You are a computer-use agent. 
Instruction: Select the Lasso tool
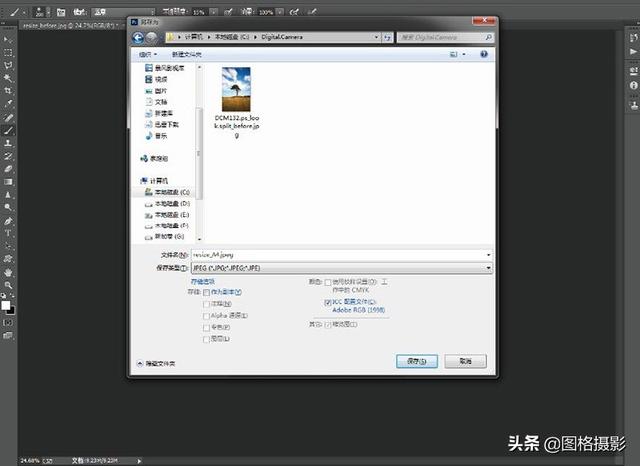7,65
